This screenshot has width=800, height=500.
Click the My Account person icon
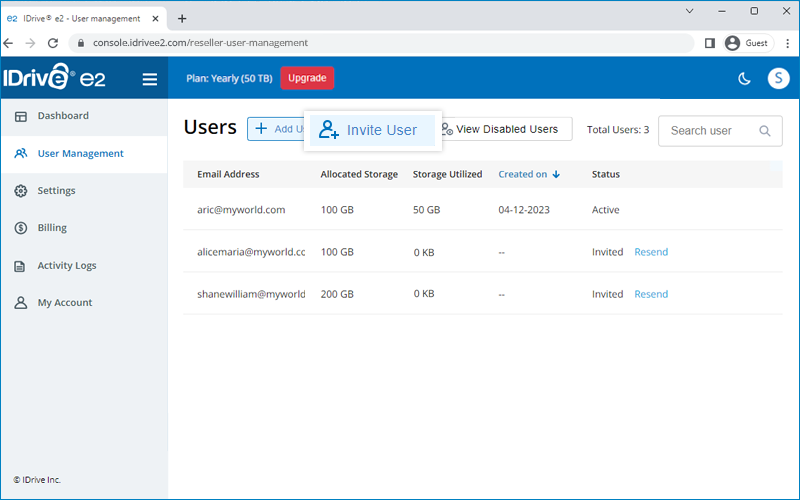tap(20, 303)
